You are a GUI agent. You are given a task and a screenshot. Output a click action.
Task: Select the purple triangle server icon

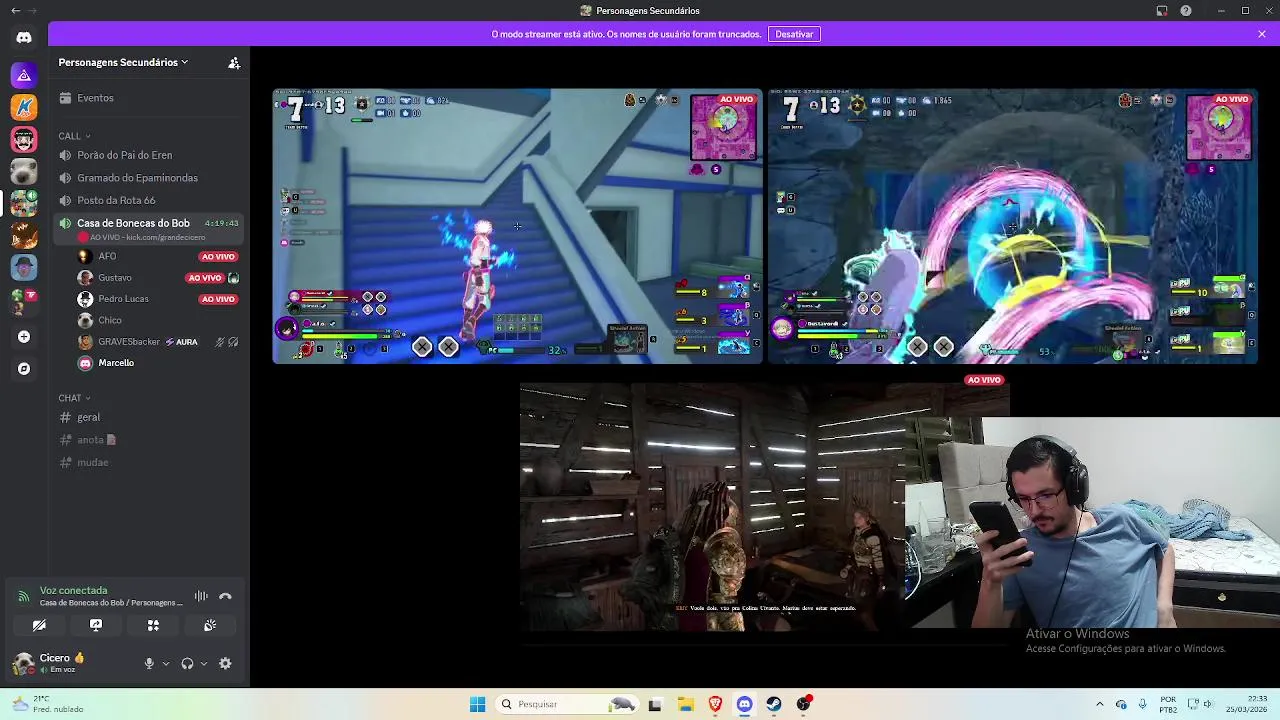click(x=24, y=75)
